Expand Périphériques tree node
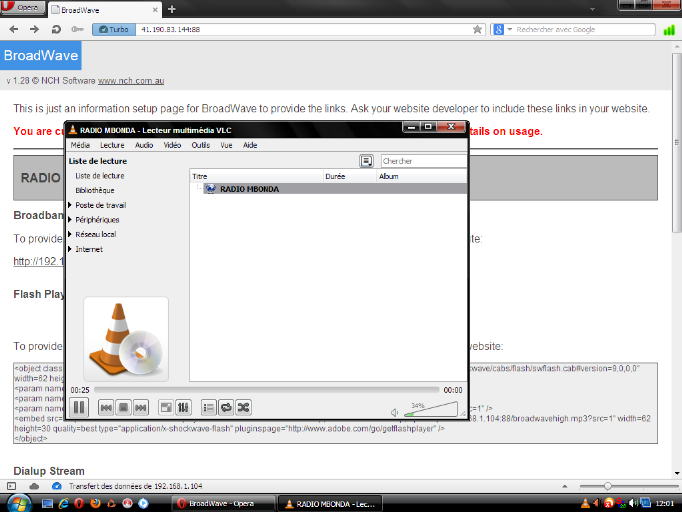Viewport: 682px width, 512px height. coord(70,220)
